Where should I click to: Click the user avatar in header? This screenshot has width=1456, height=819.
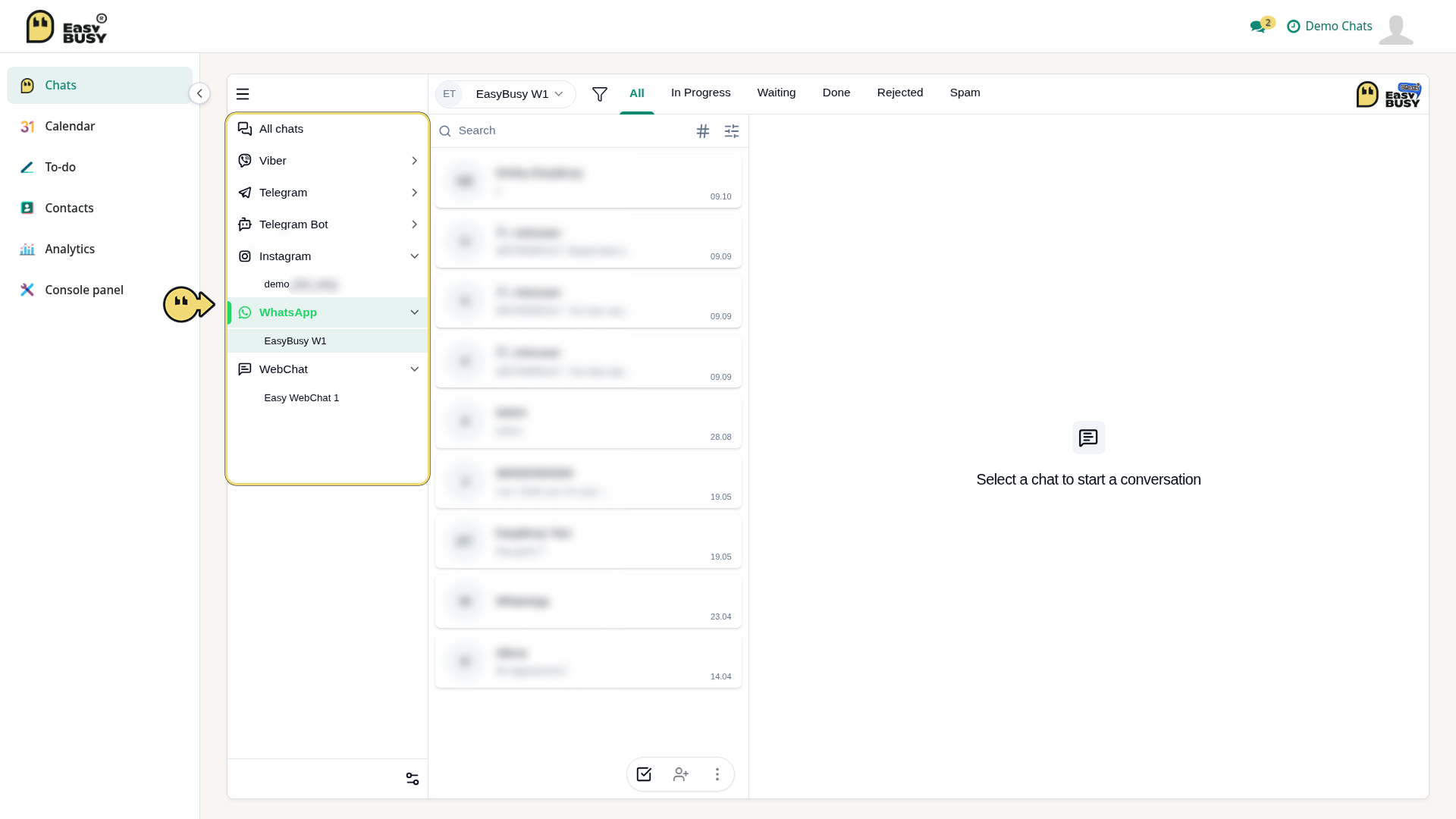pos(1396,29)
